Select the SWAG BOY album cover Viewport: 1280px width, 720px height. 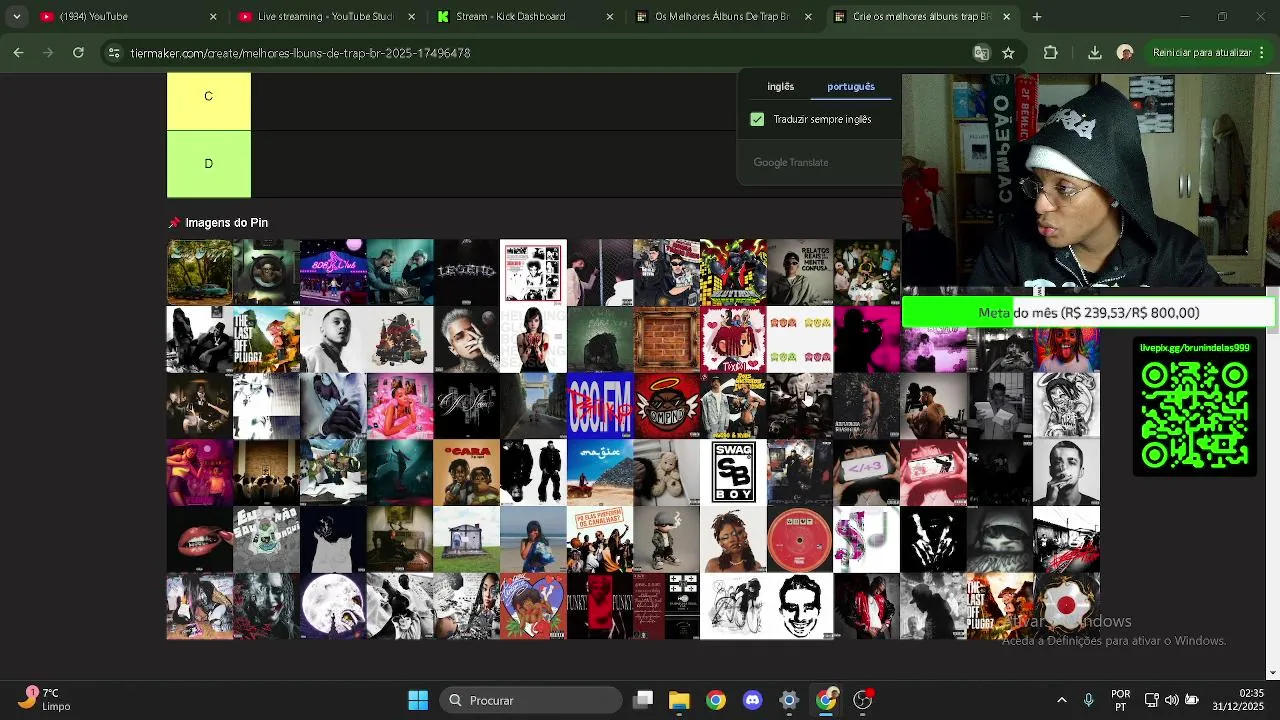[733, 472]
